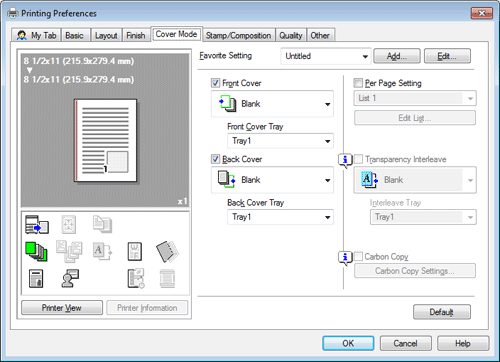Viewport: 500px width, 362px height.
Task: Expand the Favorite Setting Untitled dropdown
Action: point(326,56)
